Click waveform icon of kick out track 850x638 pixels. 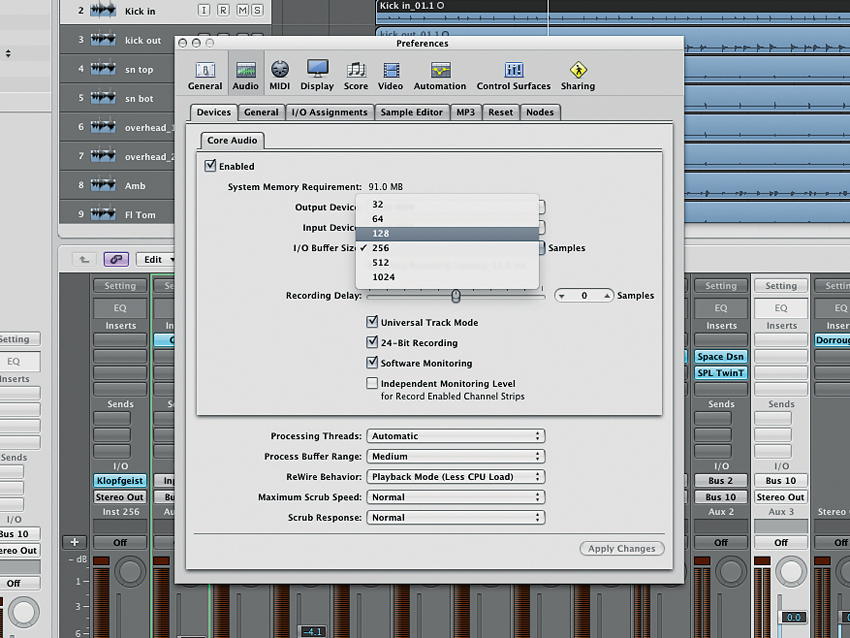103,40
